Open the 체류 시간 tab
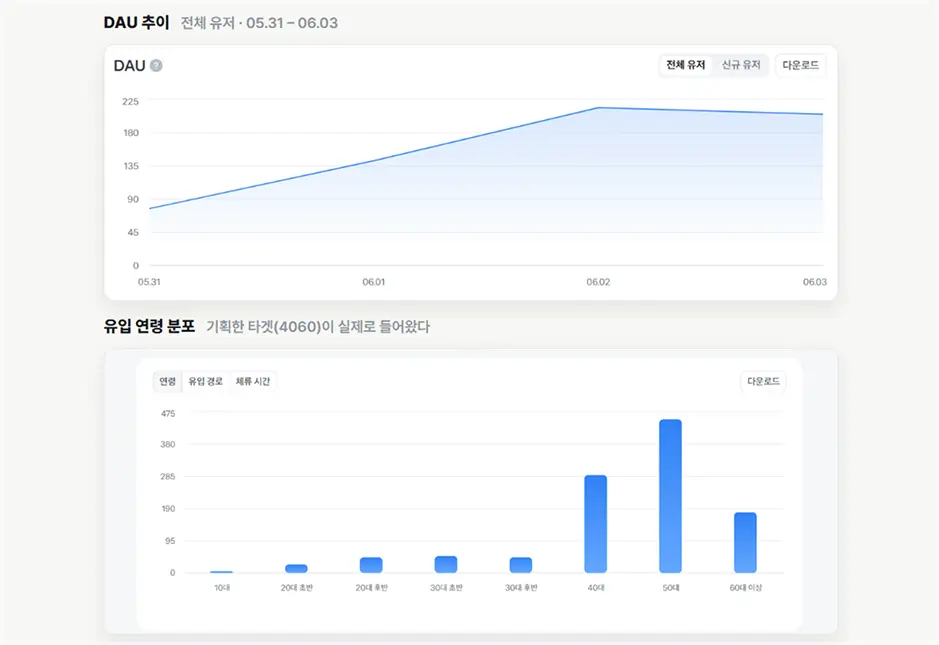 pos(253,381)
